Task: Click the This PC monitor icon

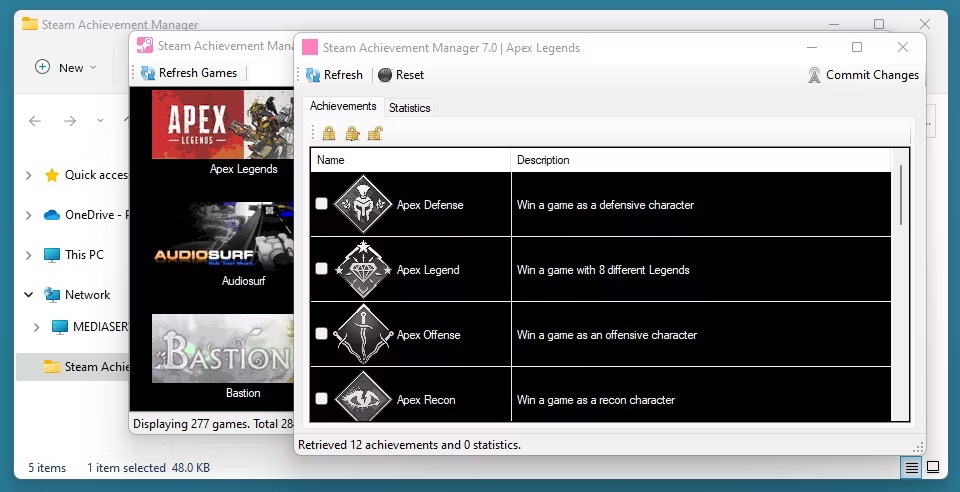Action: [x=52, y=255]
